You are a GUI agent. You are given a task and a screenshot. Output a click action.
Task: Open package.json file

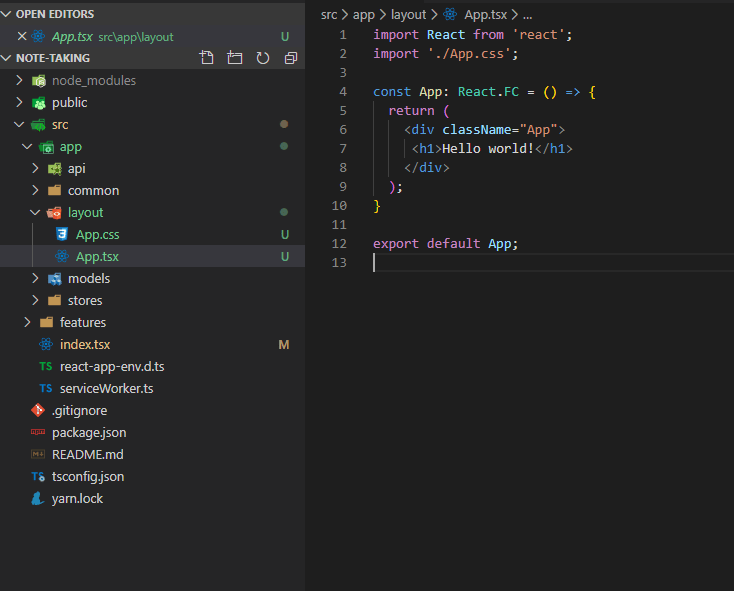point(152,432)
